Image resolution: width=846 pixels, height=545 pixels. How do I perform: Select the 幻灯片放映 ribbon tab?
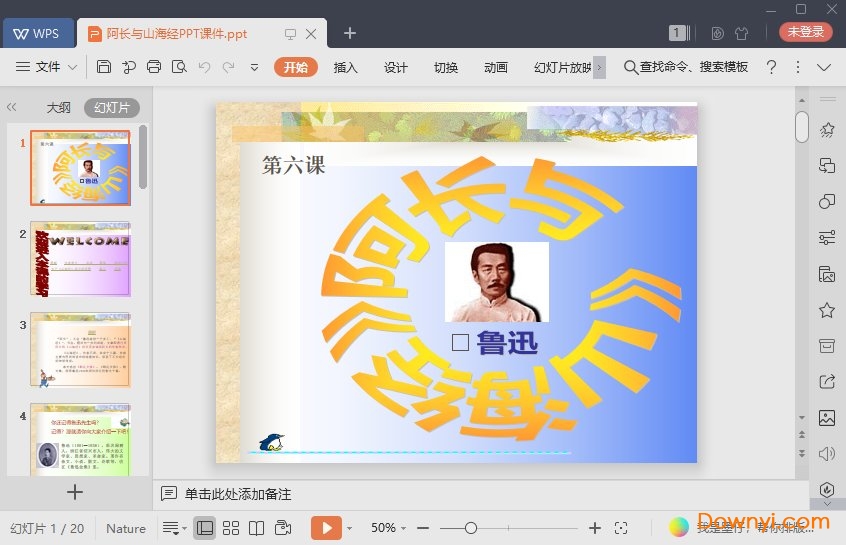(x=563, y=67)
